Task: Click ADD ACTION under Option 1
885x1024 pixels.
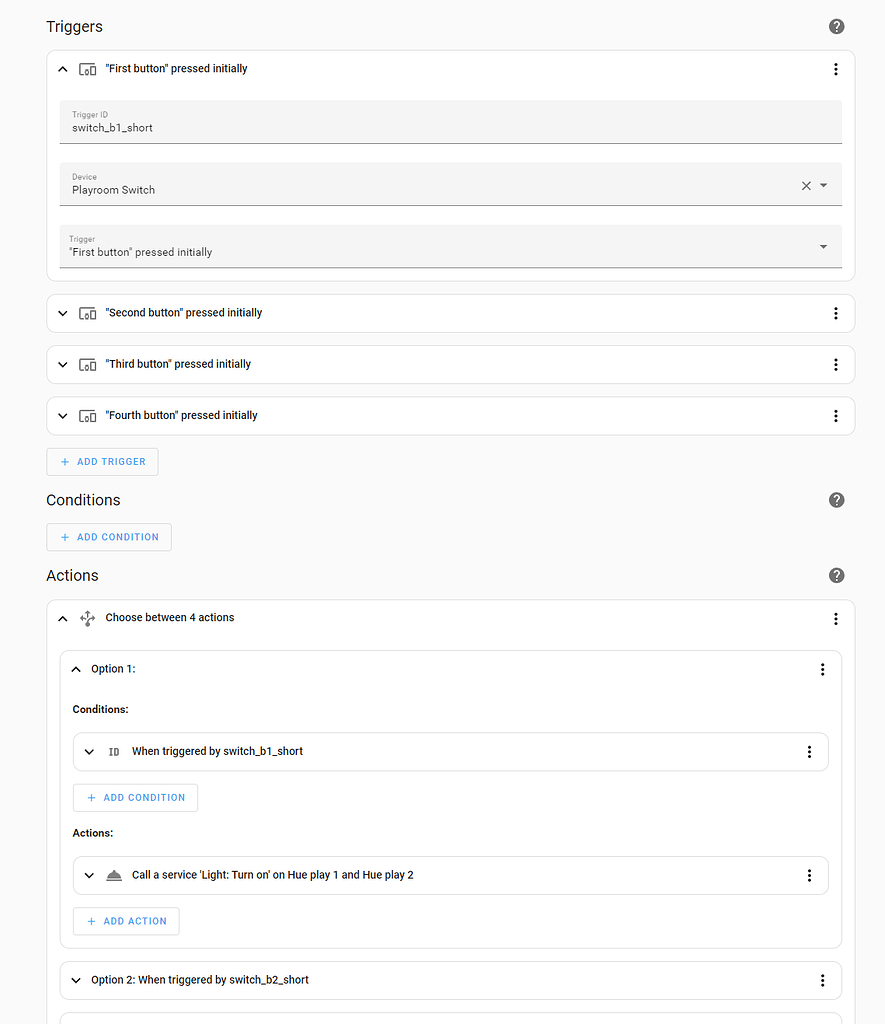Action: (126, 921)
